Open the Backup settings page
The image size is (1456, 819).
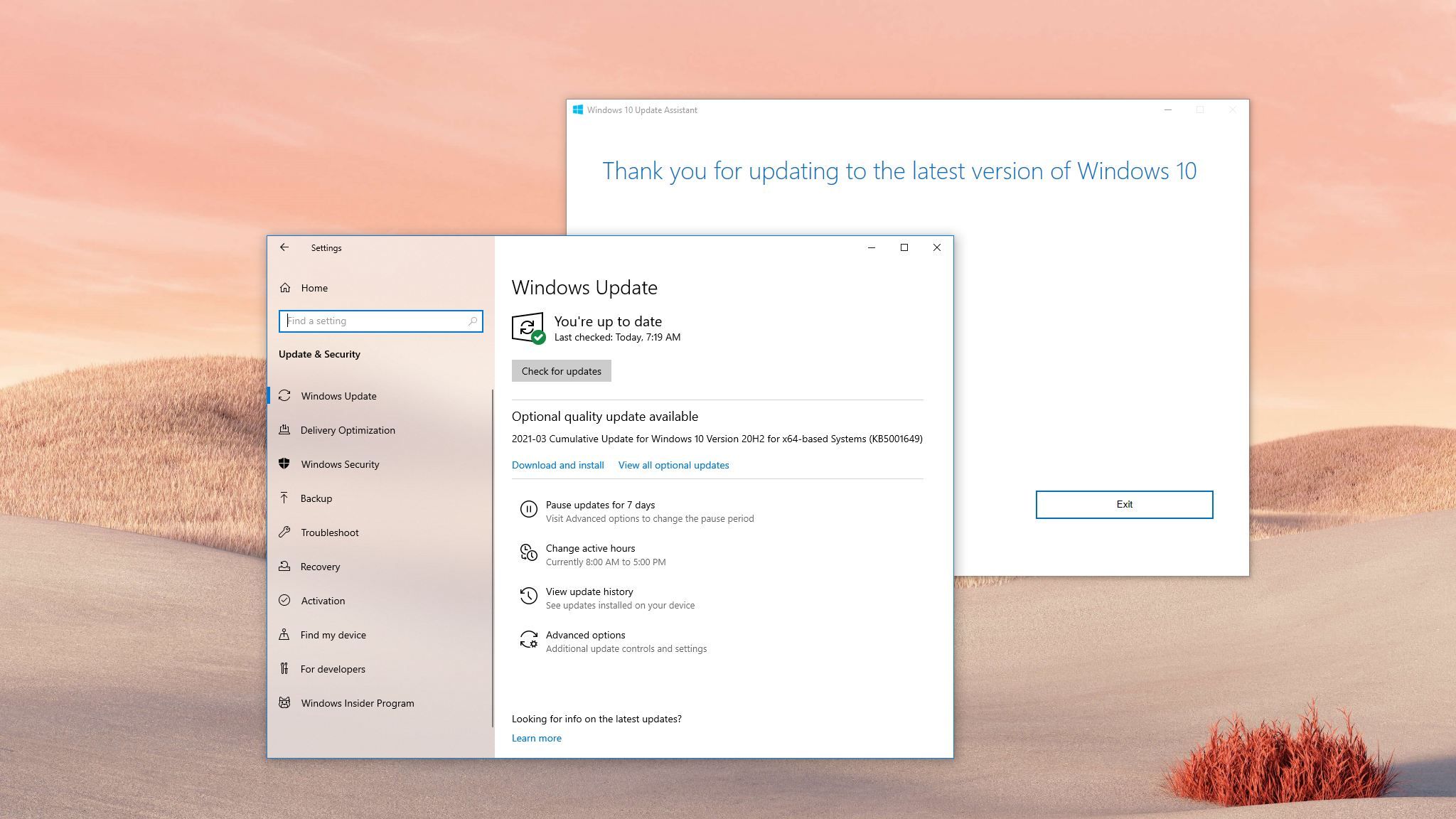(x=316, y=498)
